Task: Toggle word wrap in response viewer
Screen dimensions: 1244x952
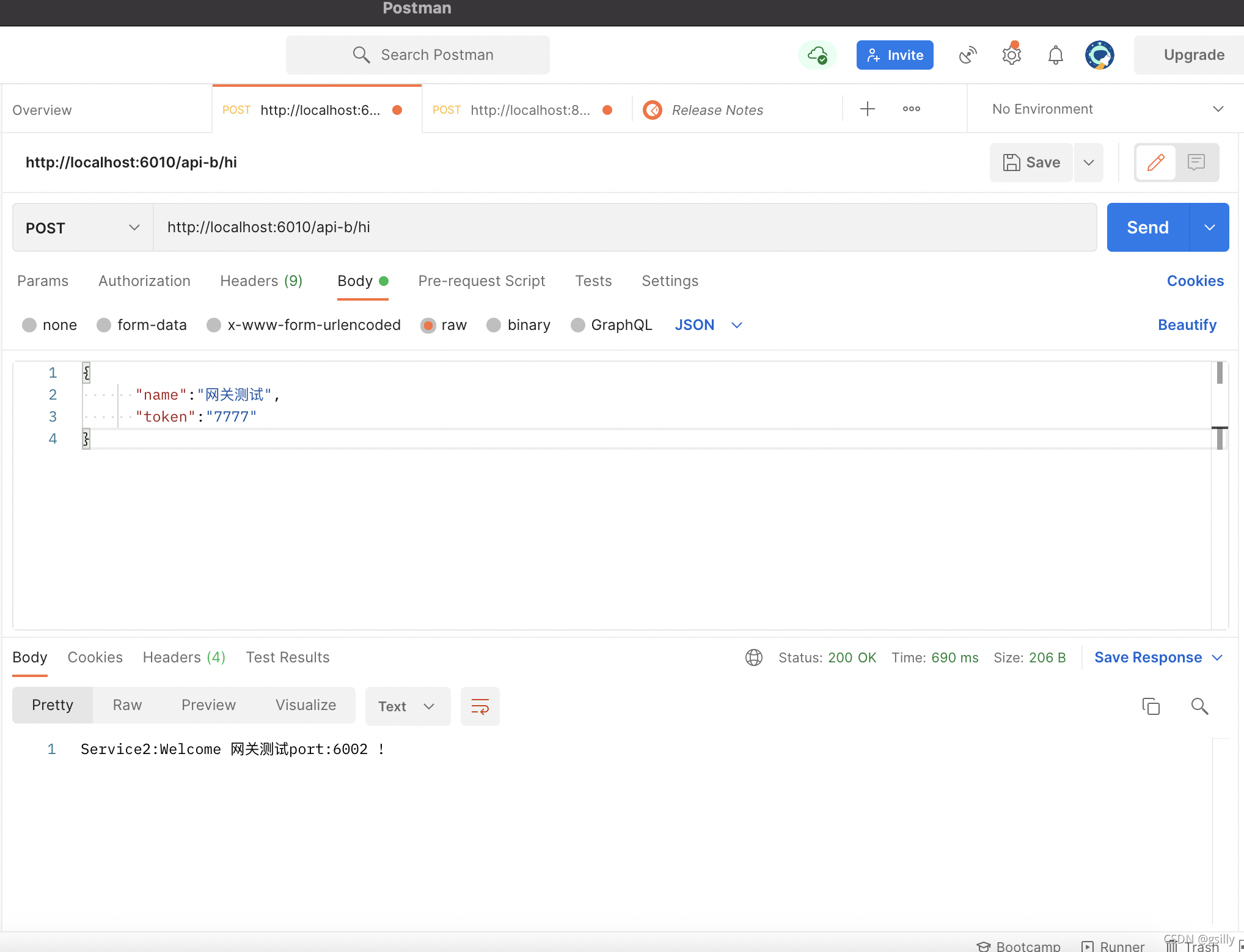Action: point(480,706)
